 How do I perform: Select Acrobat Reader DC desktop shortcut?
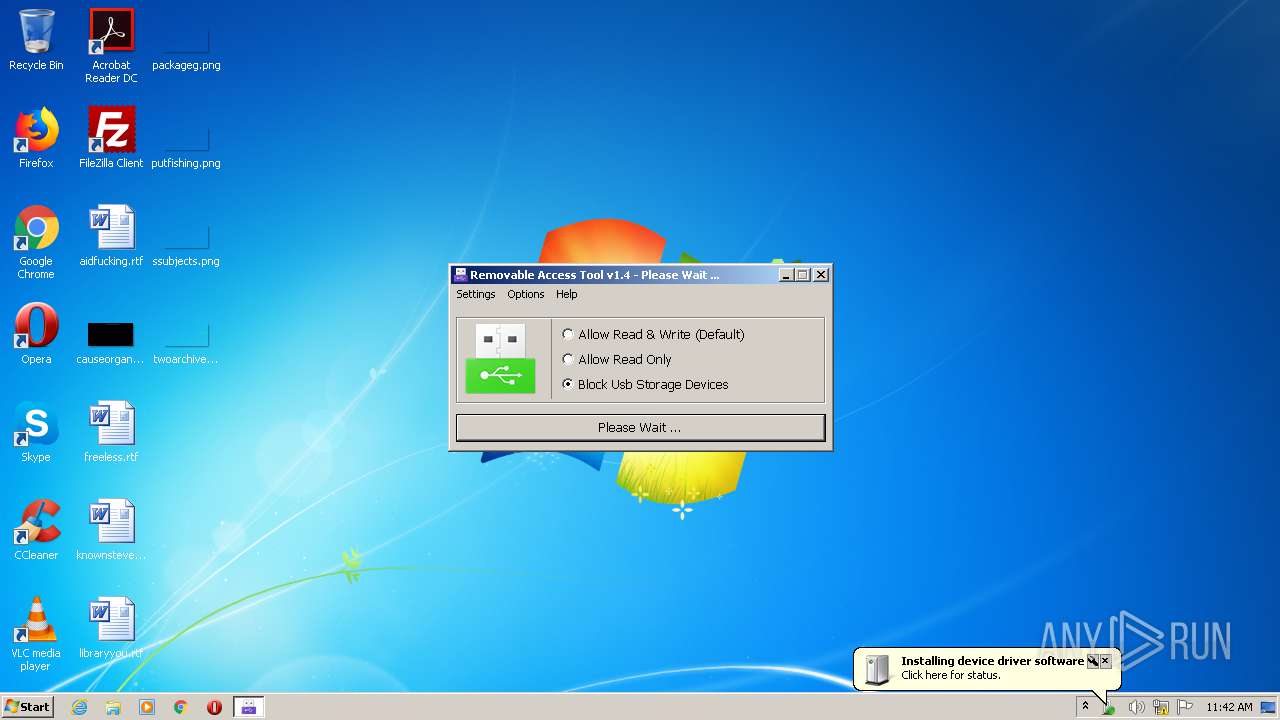point(111,46)
